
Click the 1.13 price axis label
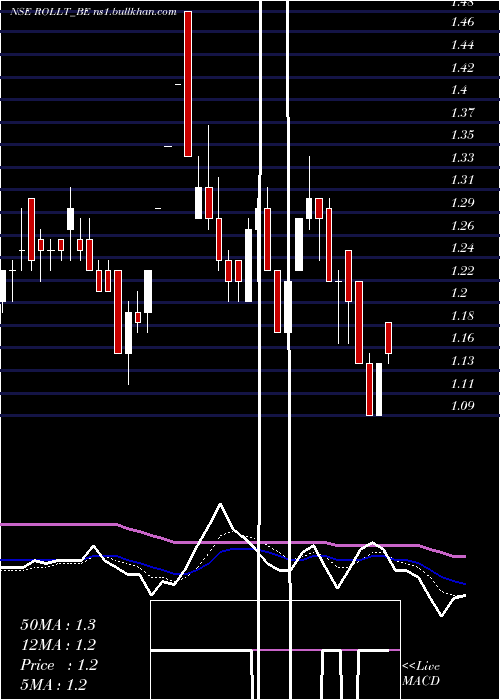(462, 360)
